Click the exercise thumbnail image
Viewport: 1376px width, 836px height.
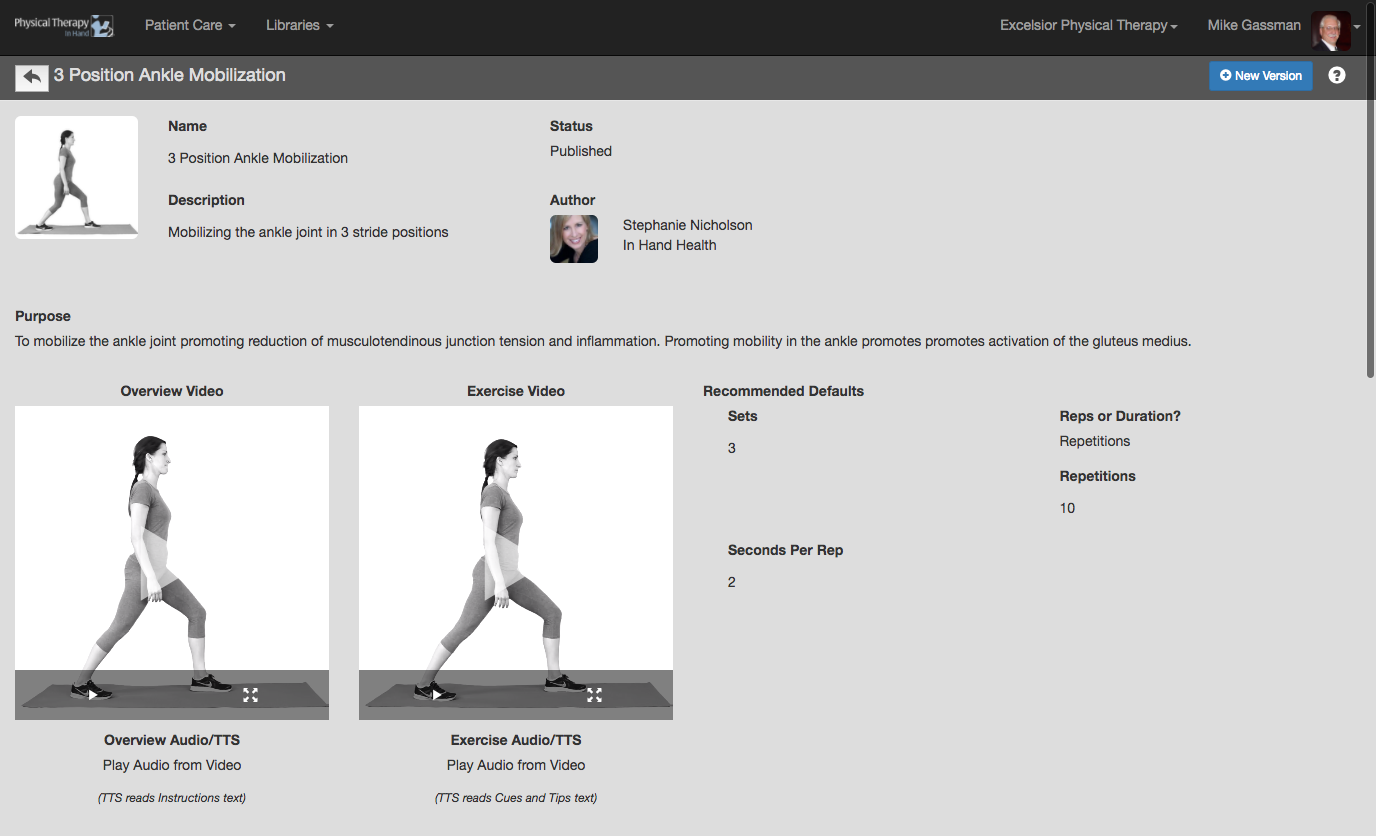[x=76, y=177]
